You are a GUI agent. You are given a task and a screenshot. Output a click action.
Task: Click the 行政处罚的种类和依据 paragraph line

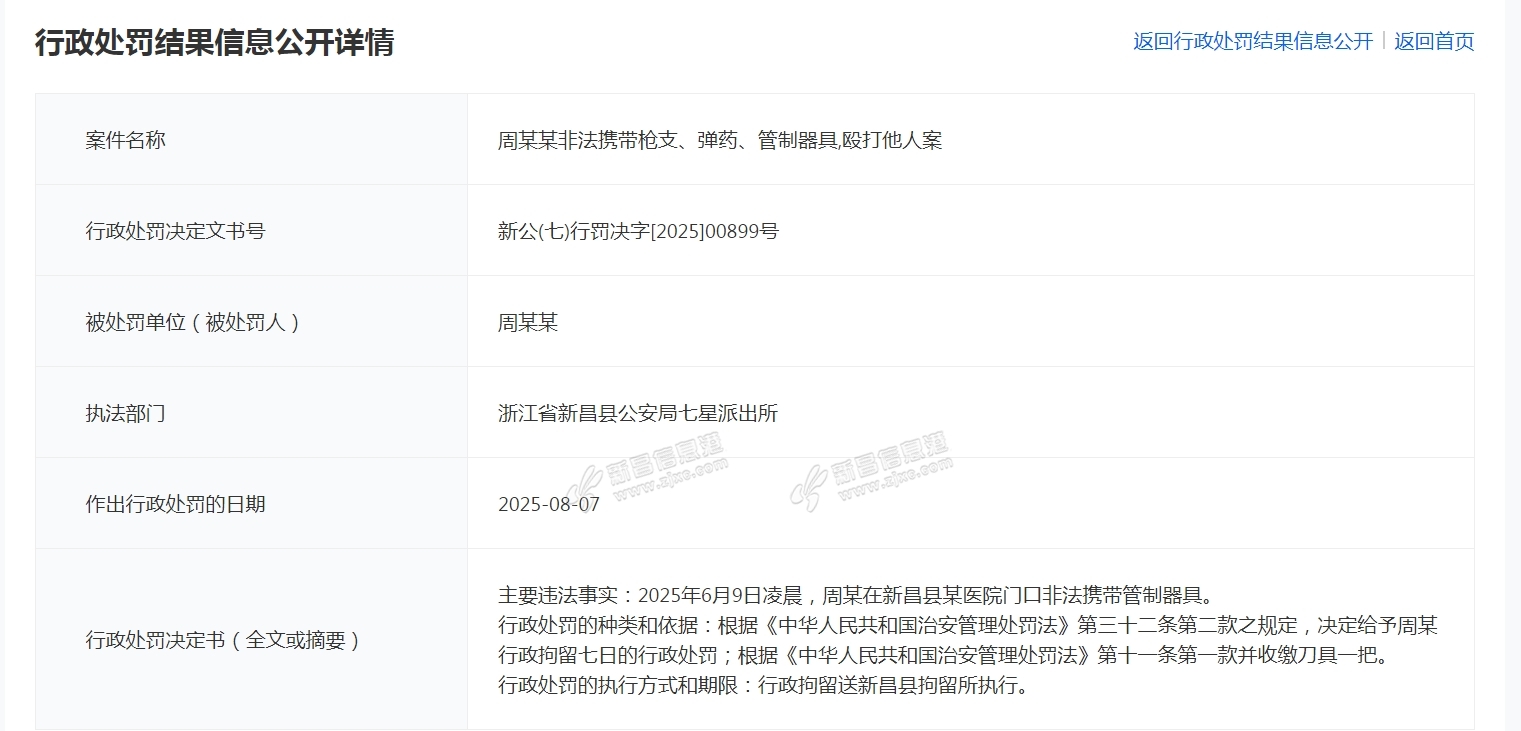click(967, 626)
